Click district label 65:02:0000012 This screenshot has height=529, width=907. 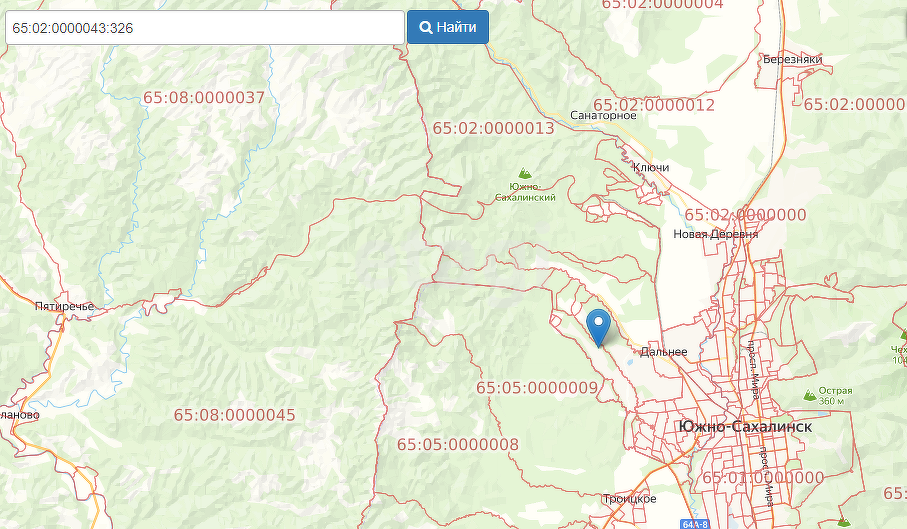pos(654,105)
